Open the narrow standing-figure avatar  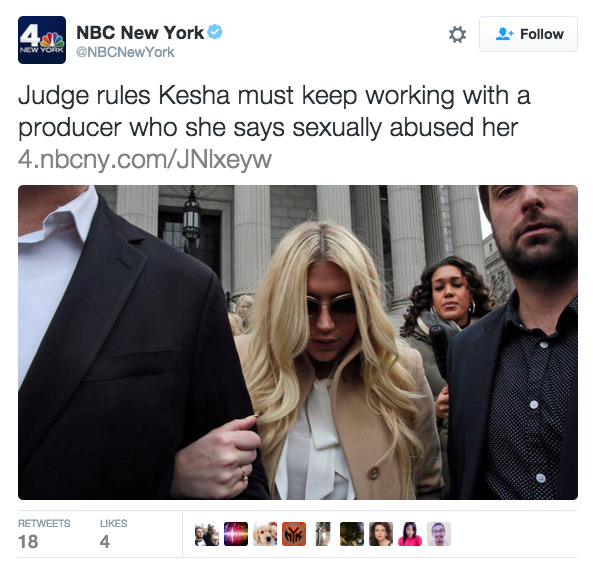tap(323, 534)
